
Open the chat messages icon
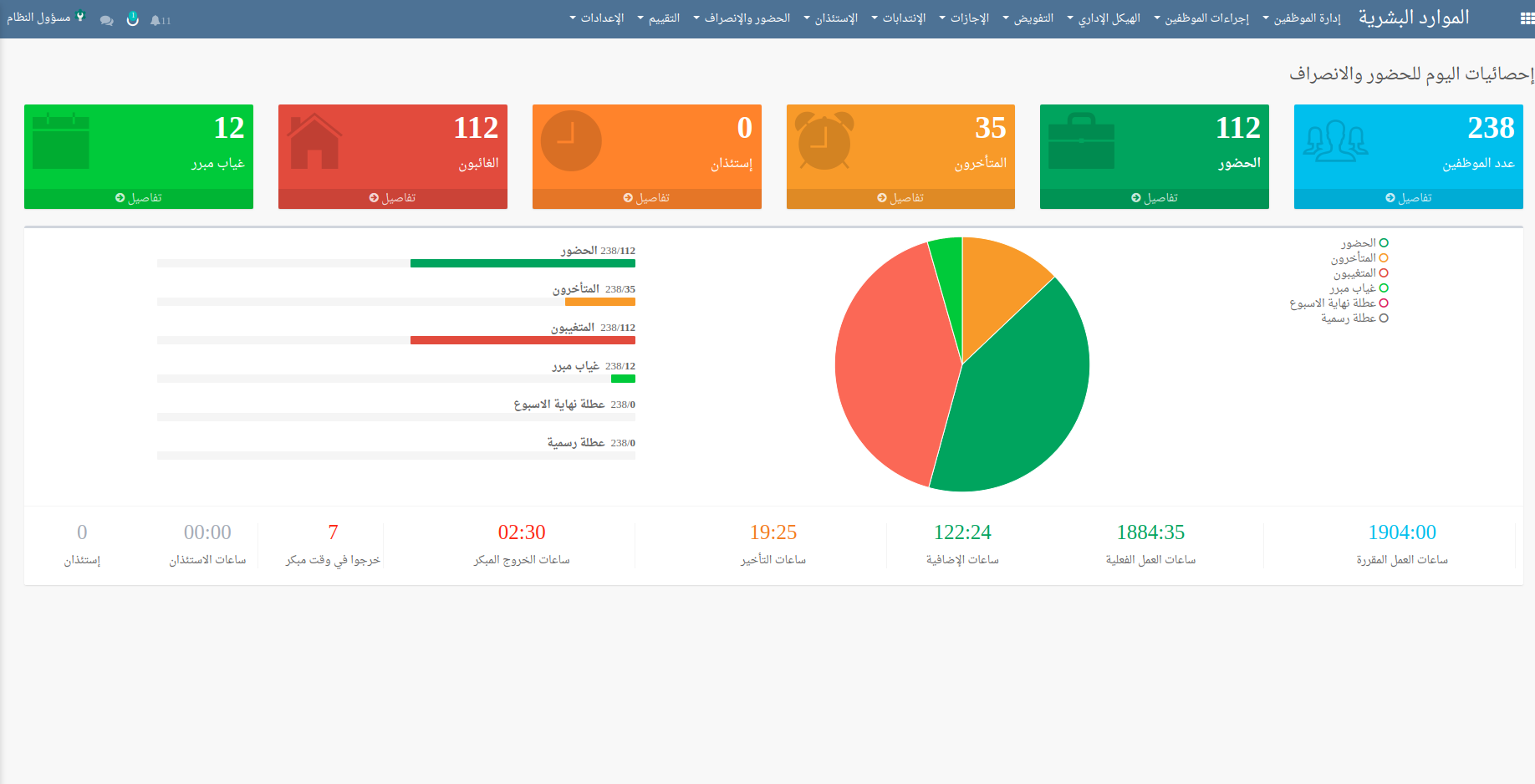click(106, 20)
